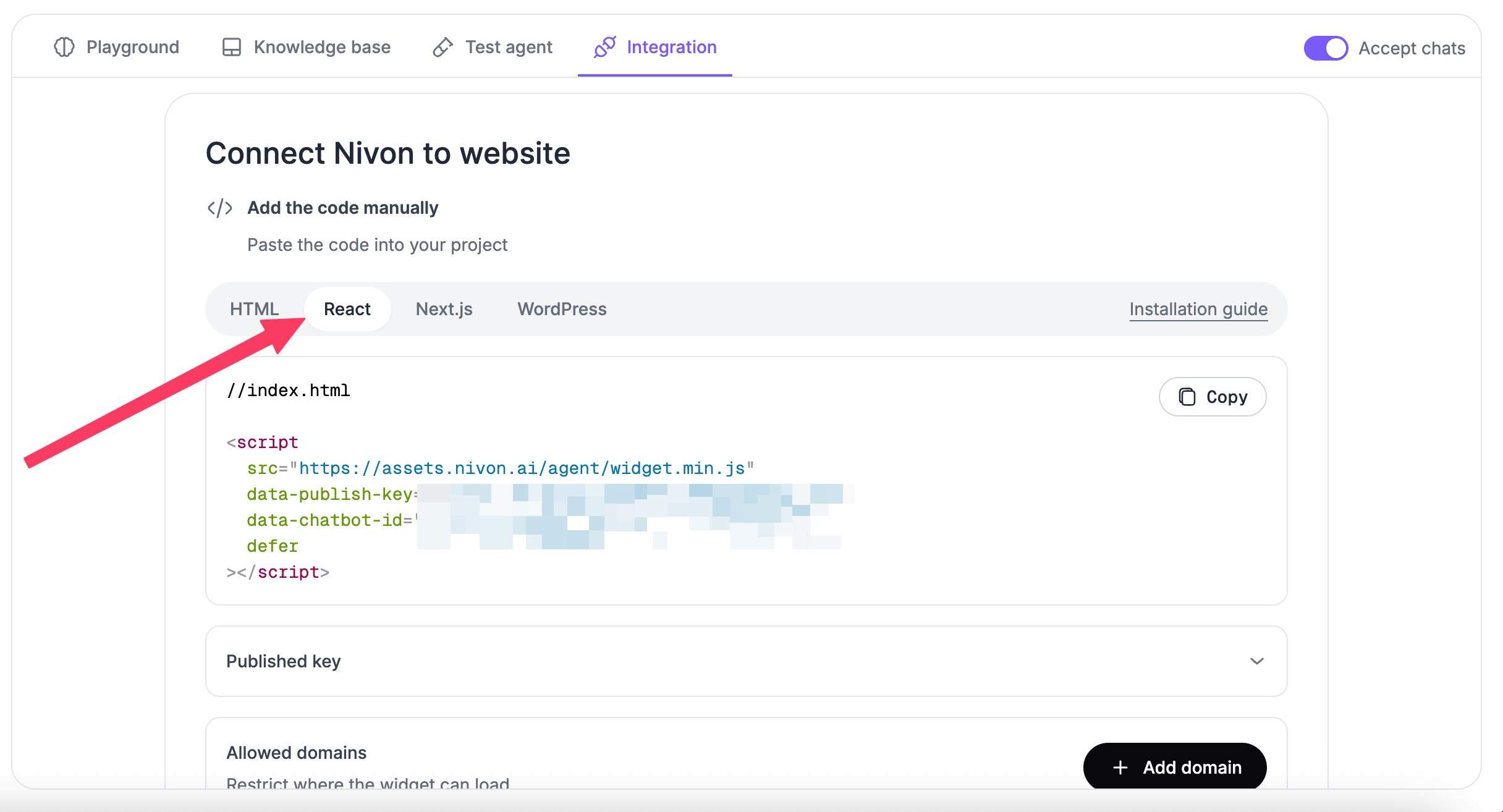This screenshot has height=812, width=1503.
Task: Click the closing script tag line
Action: 278,572
